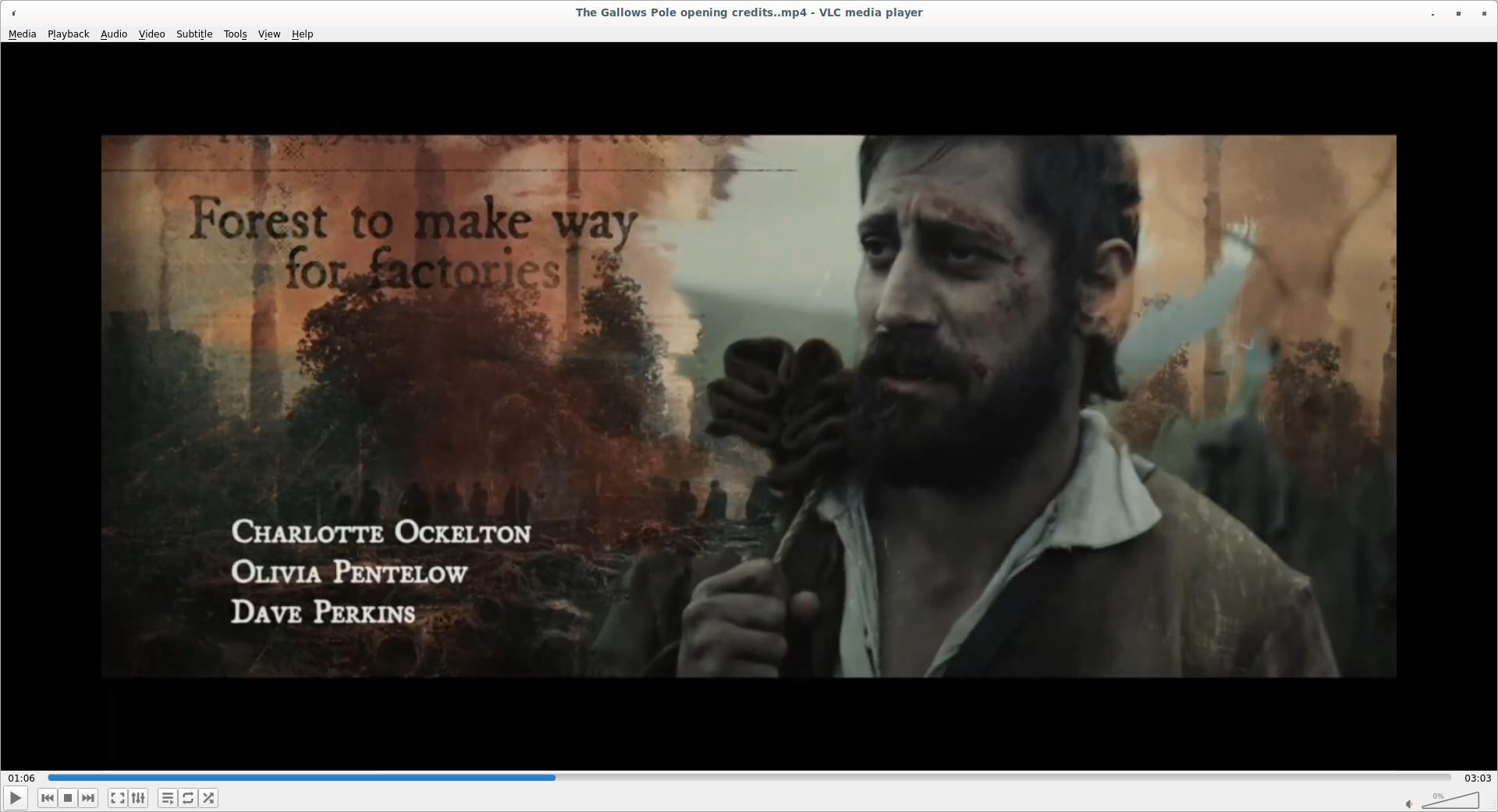The height and width of the screenshot is (812, 1498).
Task: Show the playlist panel
Action: tap(168, 798)
